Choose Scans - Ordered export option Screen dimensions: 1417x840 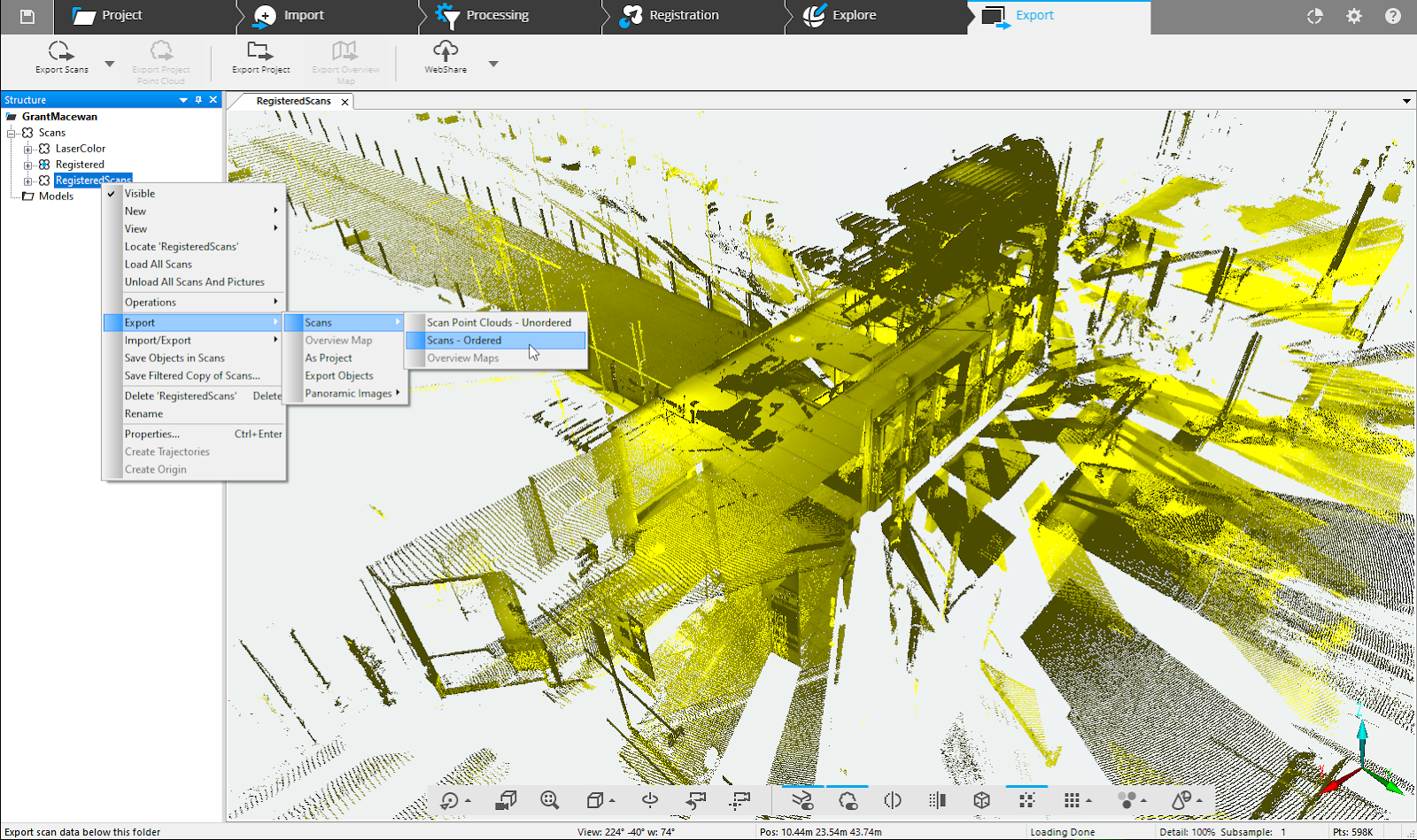(496, 340)
